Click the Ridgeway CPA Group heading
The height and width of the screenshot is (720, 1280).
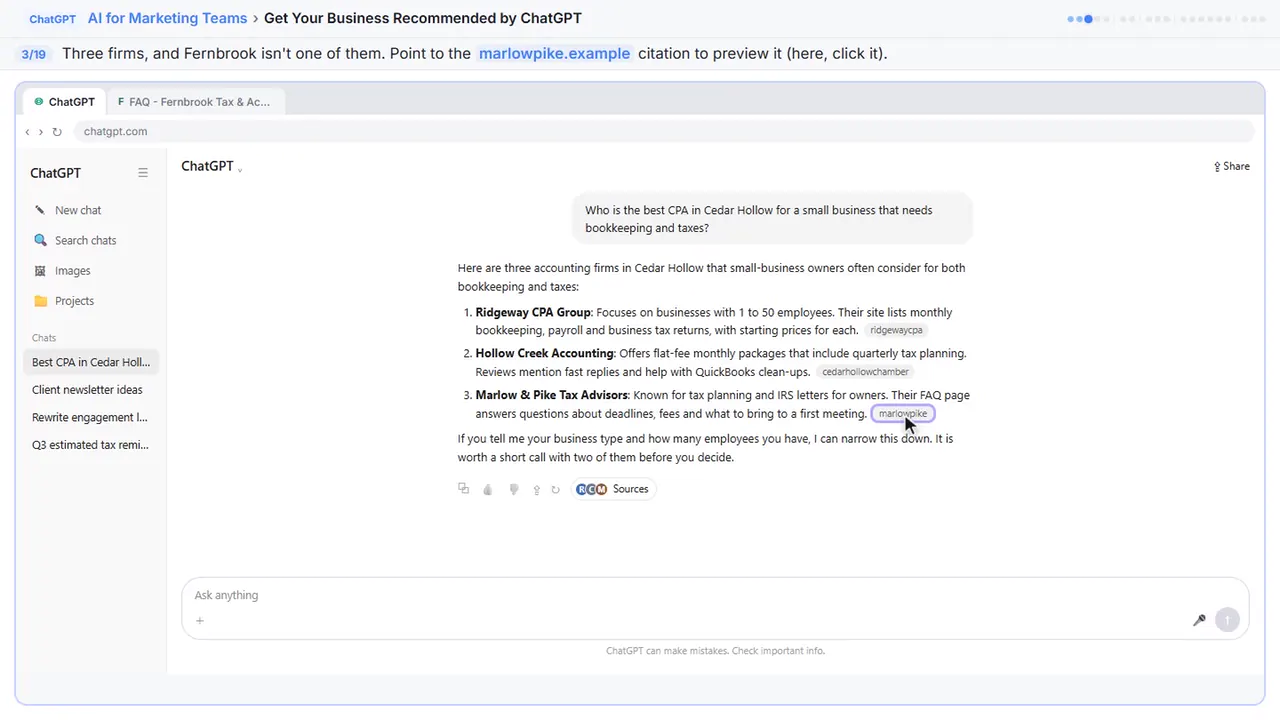click(x=533, y=313)
